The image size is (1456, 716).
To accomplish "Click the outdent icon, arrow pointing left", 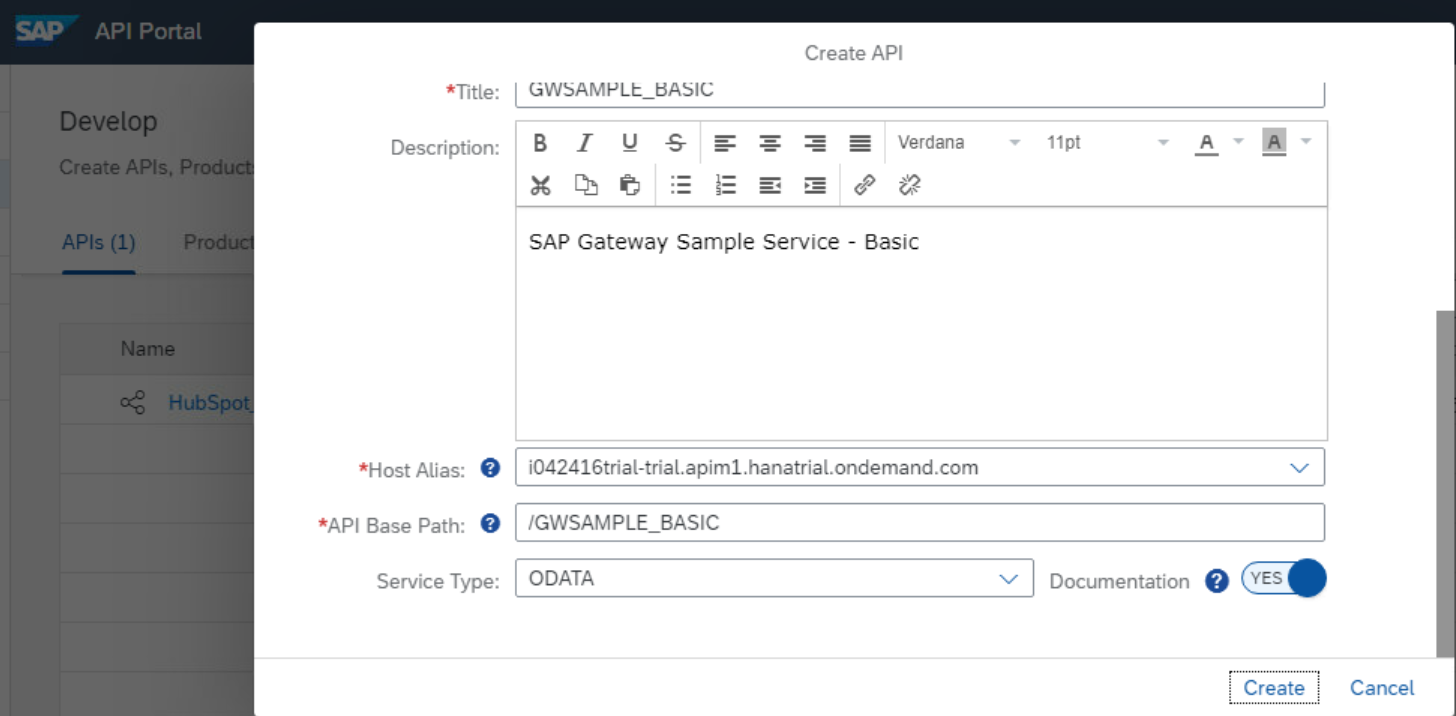I will [x=770, y=185].
